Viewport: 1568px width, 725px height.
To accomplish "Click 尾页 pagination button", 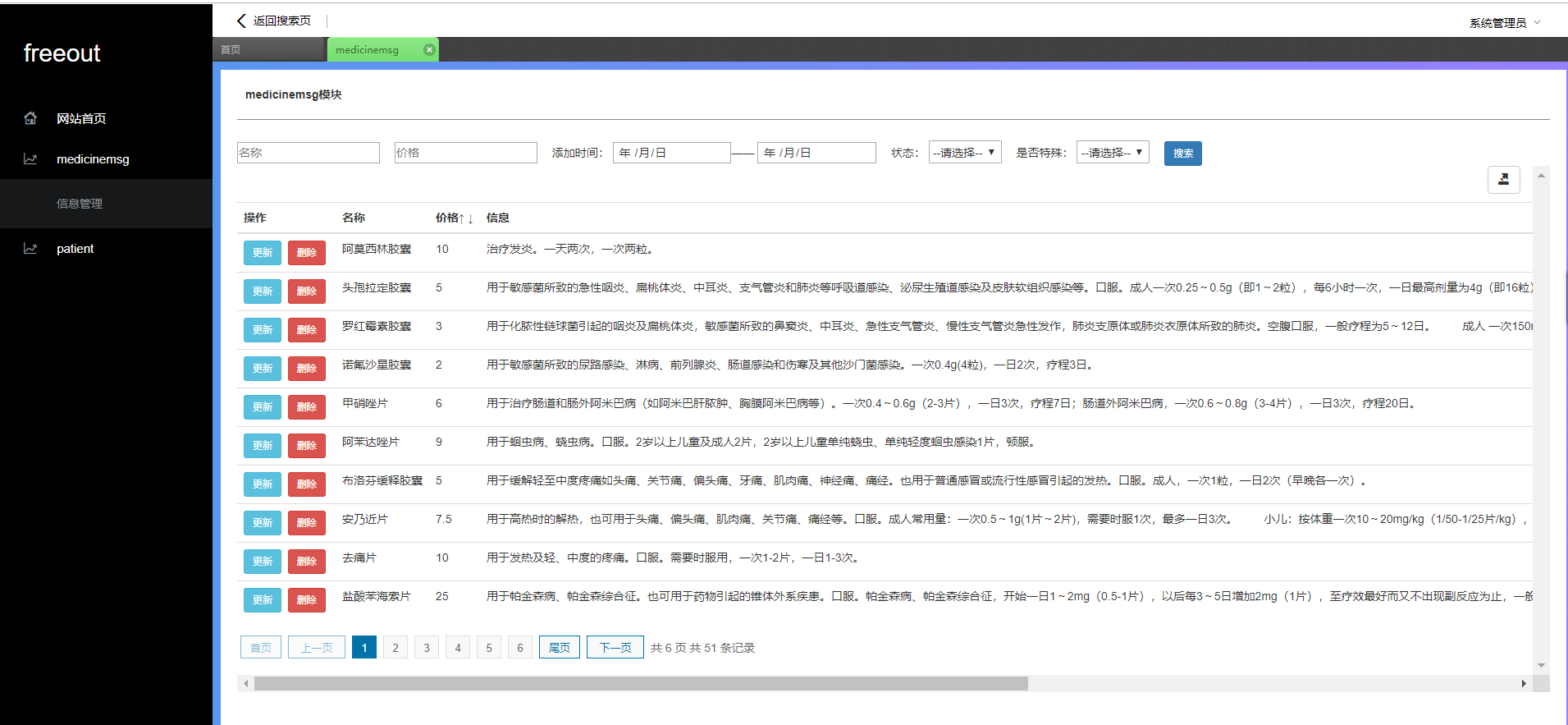I will (560, 648).
